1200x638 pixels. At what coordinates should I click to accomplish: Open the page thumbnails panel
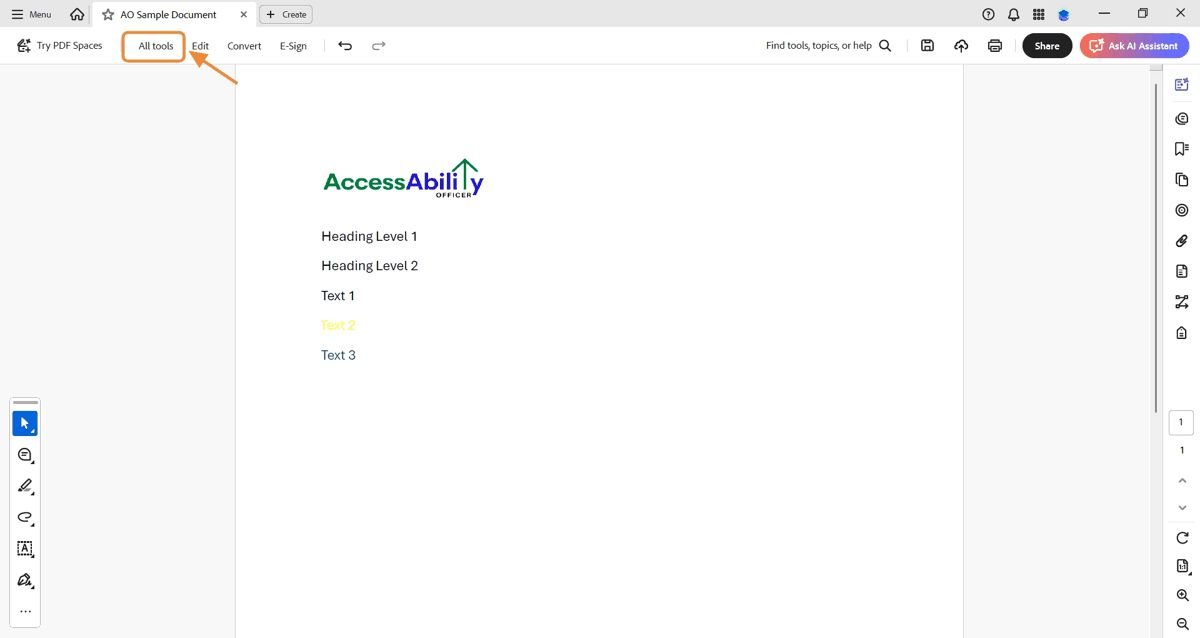1182,180
